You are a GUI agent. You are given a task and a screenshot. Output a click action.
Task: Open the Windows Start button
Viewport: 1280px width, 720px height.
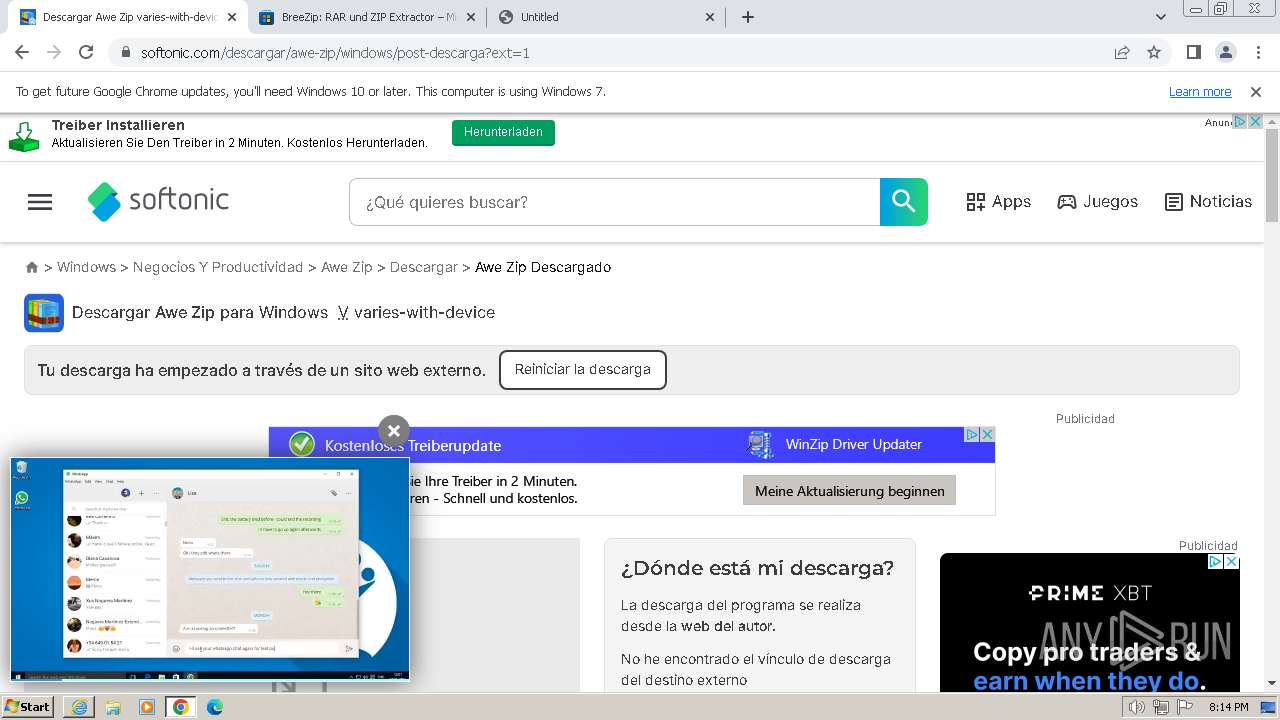(x=28, y=707)
